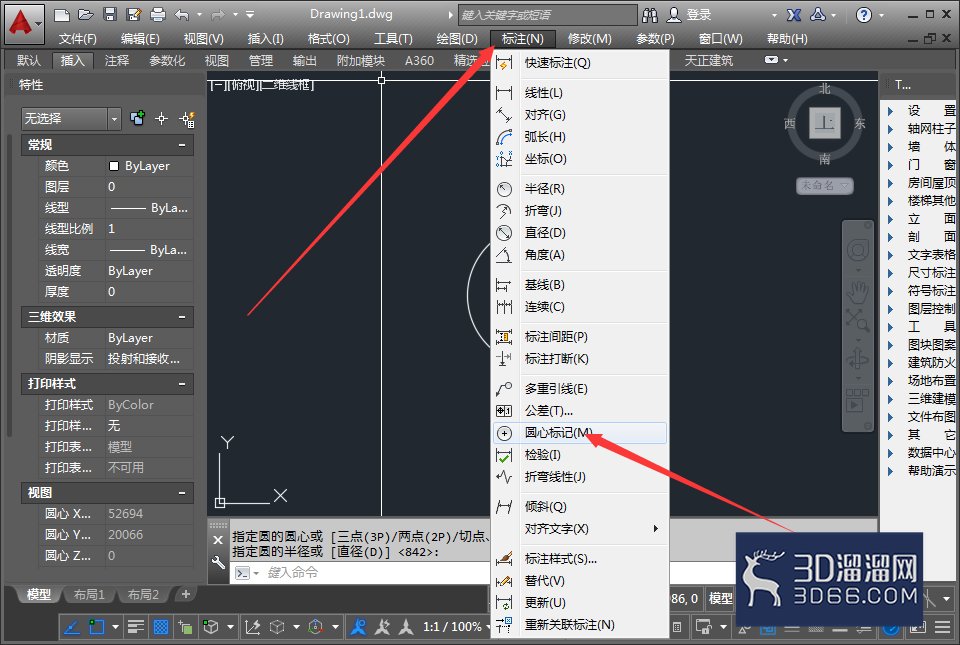Viewport: 960px width, 645px height.
Task: Open the 绘图(D) menu
Action: click(x=457, y=39)
